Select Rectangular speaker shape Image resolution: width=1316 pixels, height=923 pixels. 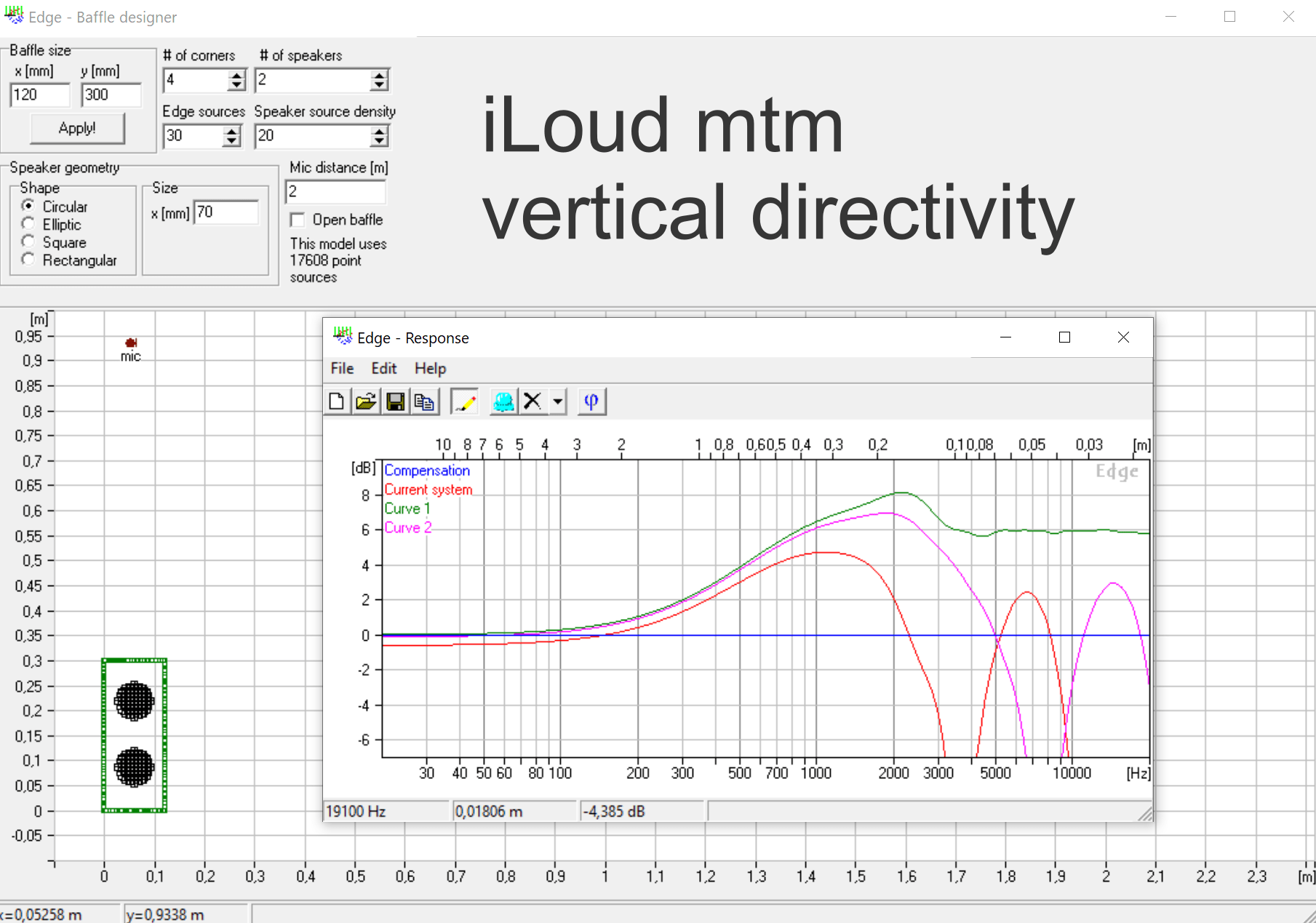click(28, 260)
